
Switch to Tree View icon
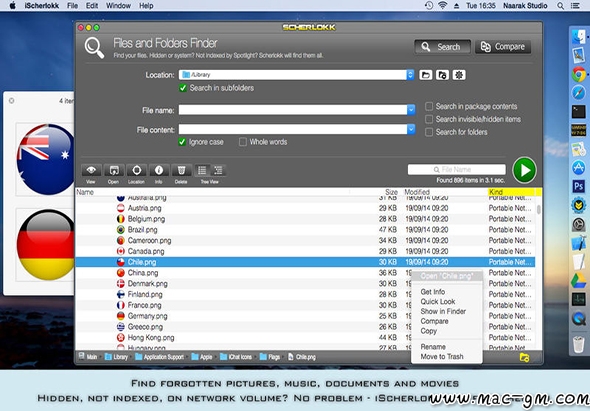pyautogui.click(x=218, y=170)
